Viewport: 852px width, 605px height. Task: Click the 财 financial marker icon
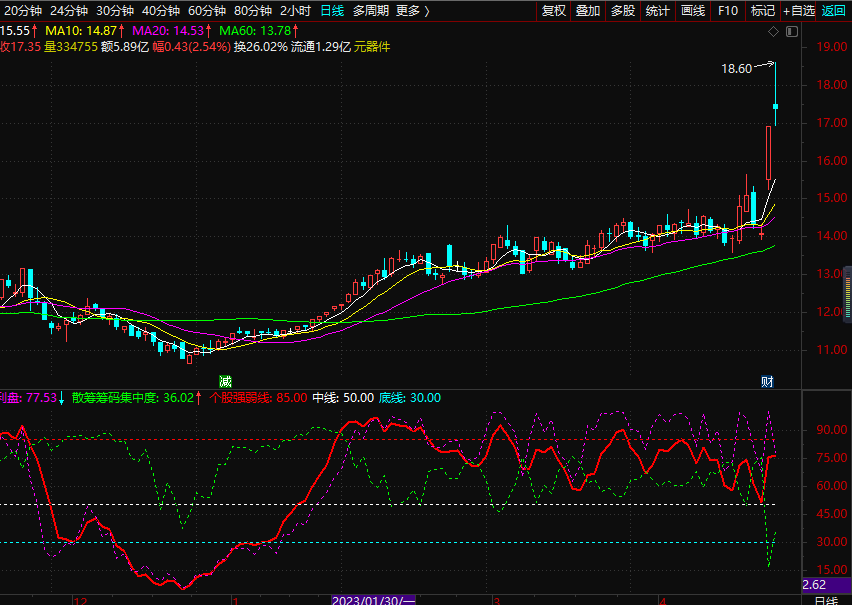pos(767,381)
